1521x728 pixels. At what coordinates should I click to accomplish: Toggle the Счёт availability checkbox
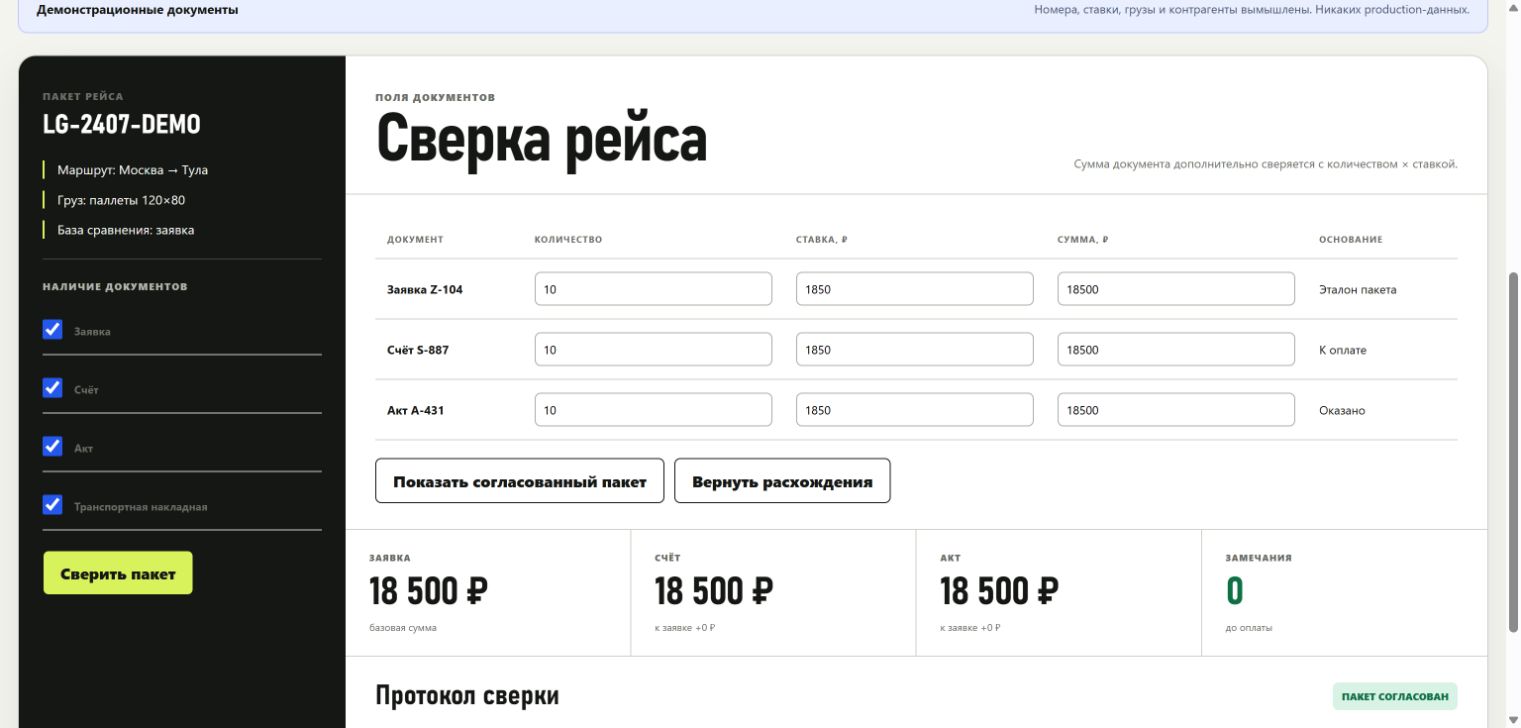point(53,388)
